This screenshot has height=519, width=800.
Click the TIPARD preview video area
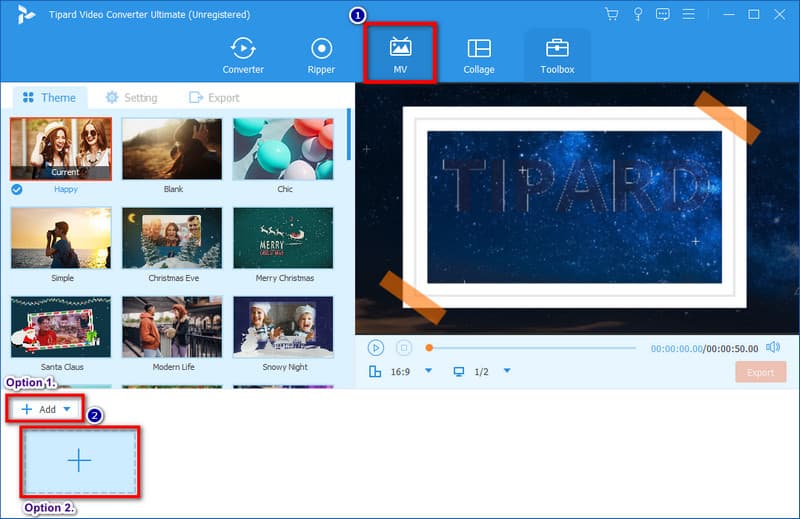(577, 208)
